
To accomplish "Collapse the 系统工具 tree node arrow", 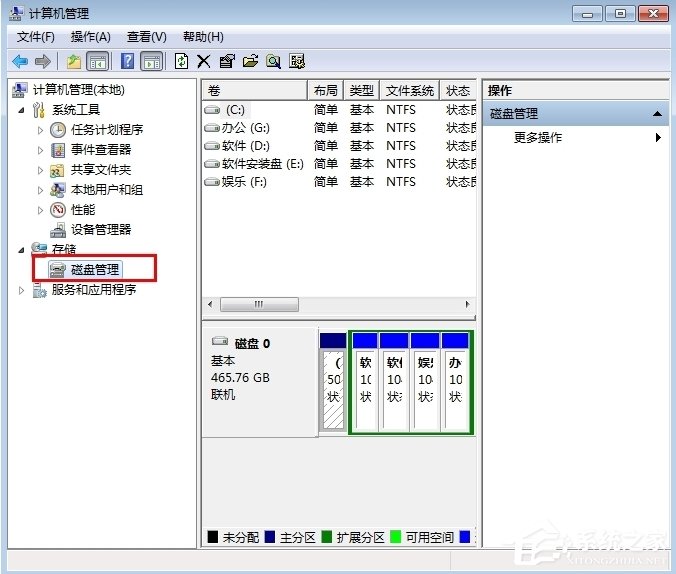I will [x=21, y=110].
